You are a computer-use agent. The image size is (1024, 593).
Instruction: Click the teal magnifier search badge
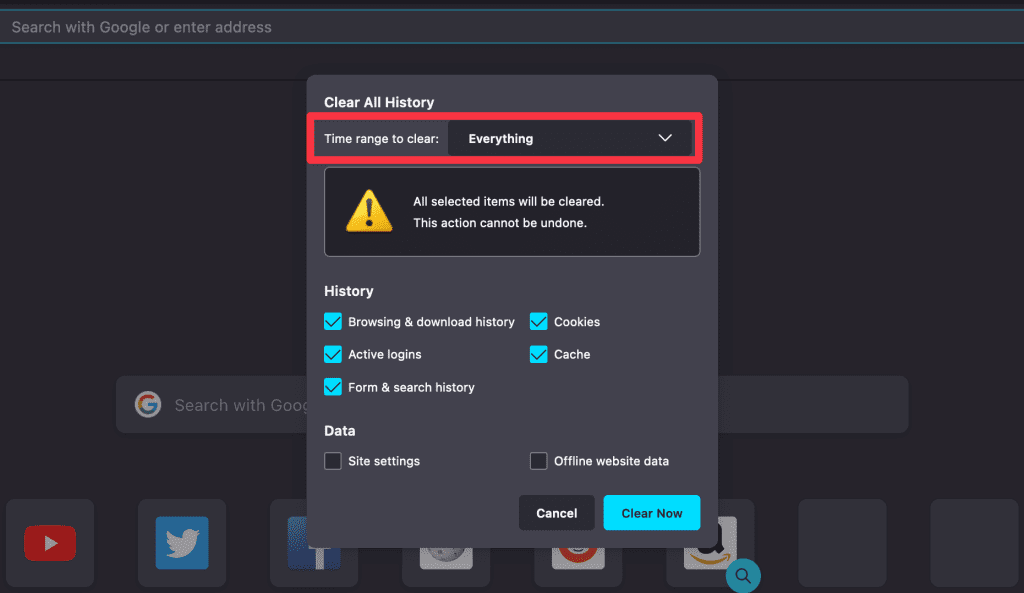pyautogui.click(x=743, y=576)
